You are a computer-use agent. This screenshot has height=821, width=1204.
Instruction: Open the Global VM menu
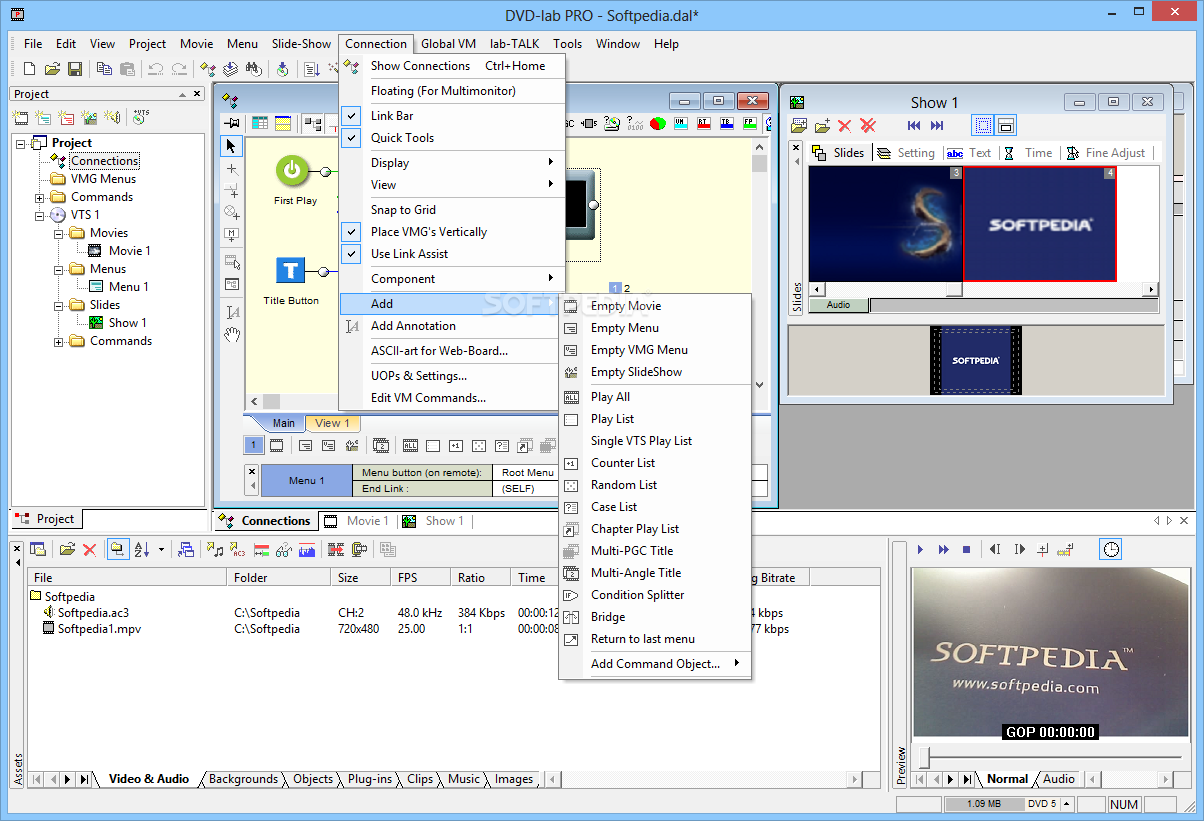(x=448, y=44)
